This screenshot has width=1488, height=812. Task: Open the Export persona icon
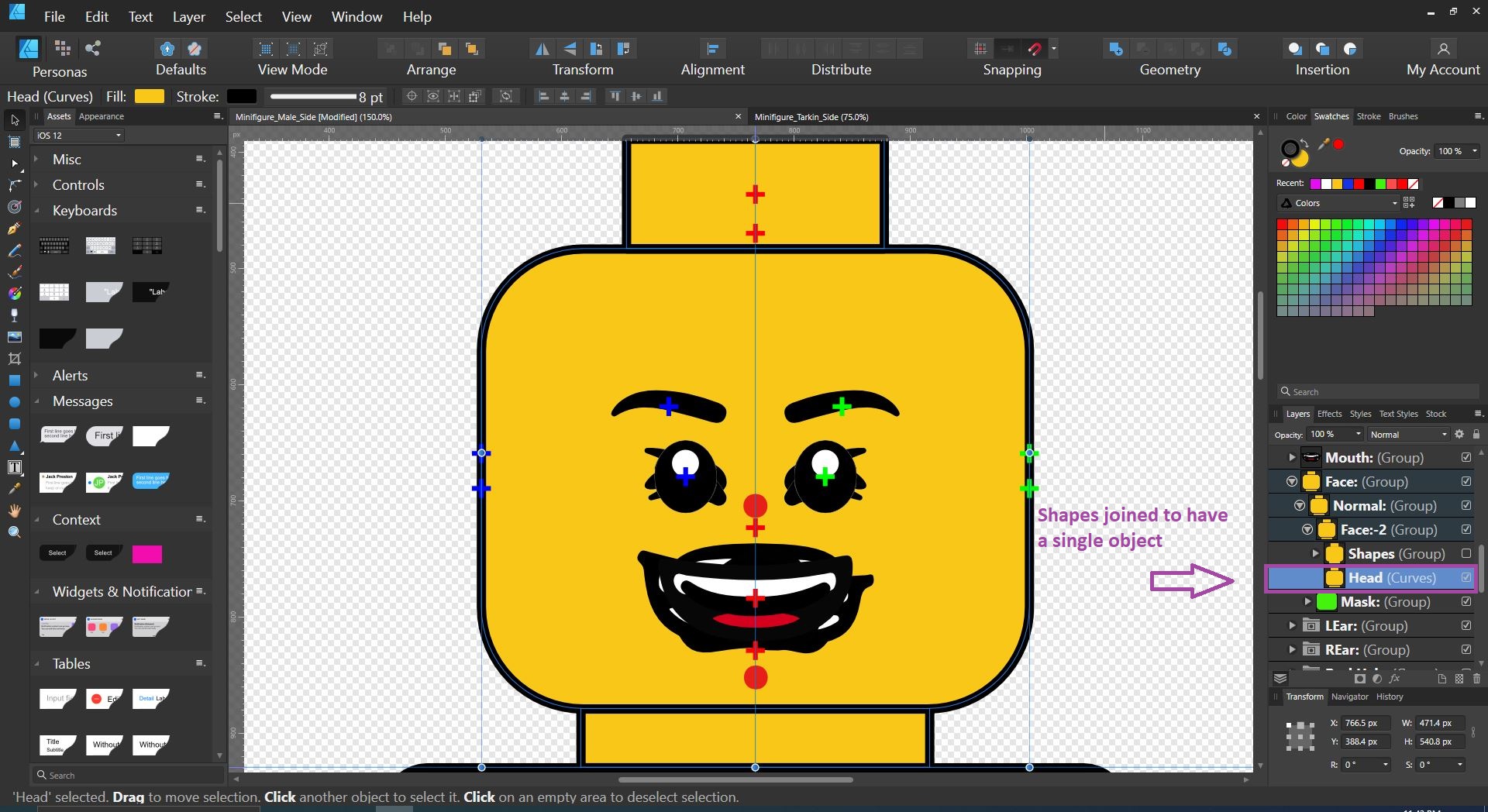click(93, 49)
